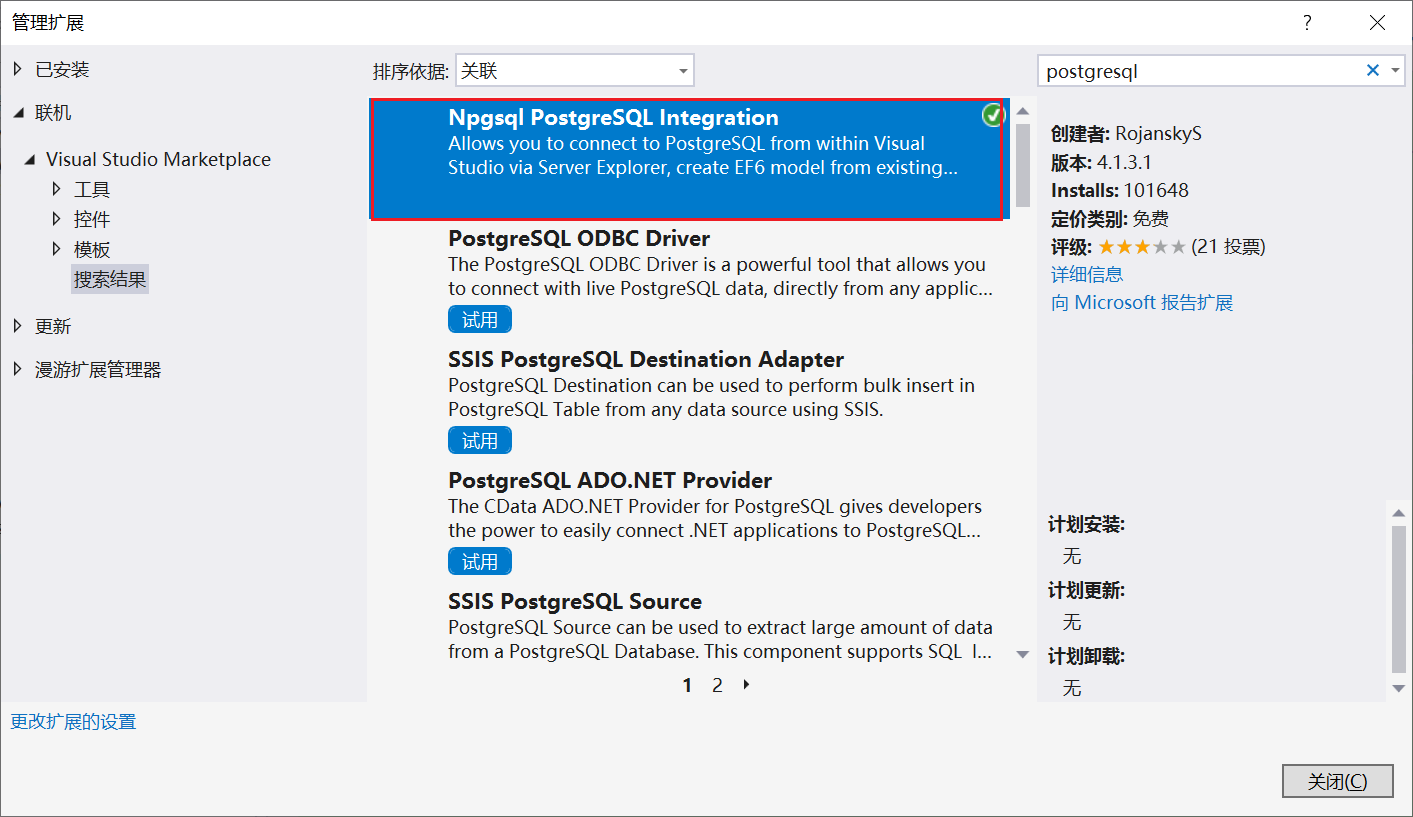The width and height of the screenshot is (1413, 817).
Task: Expand the 模板 node
Action: pyautogui.click(x=57, y=249)
